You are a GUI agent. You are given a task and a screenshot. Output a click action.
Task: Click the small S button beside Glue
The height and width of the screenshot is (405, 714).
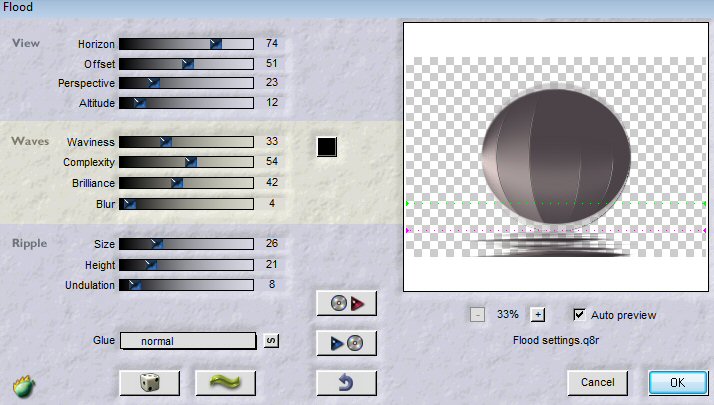coord(271,341)
